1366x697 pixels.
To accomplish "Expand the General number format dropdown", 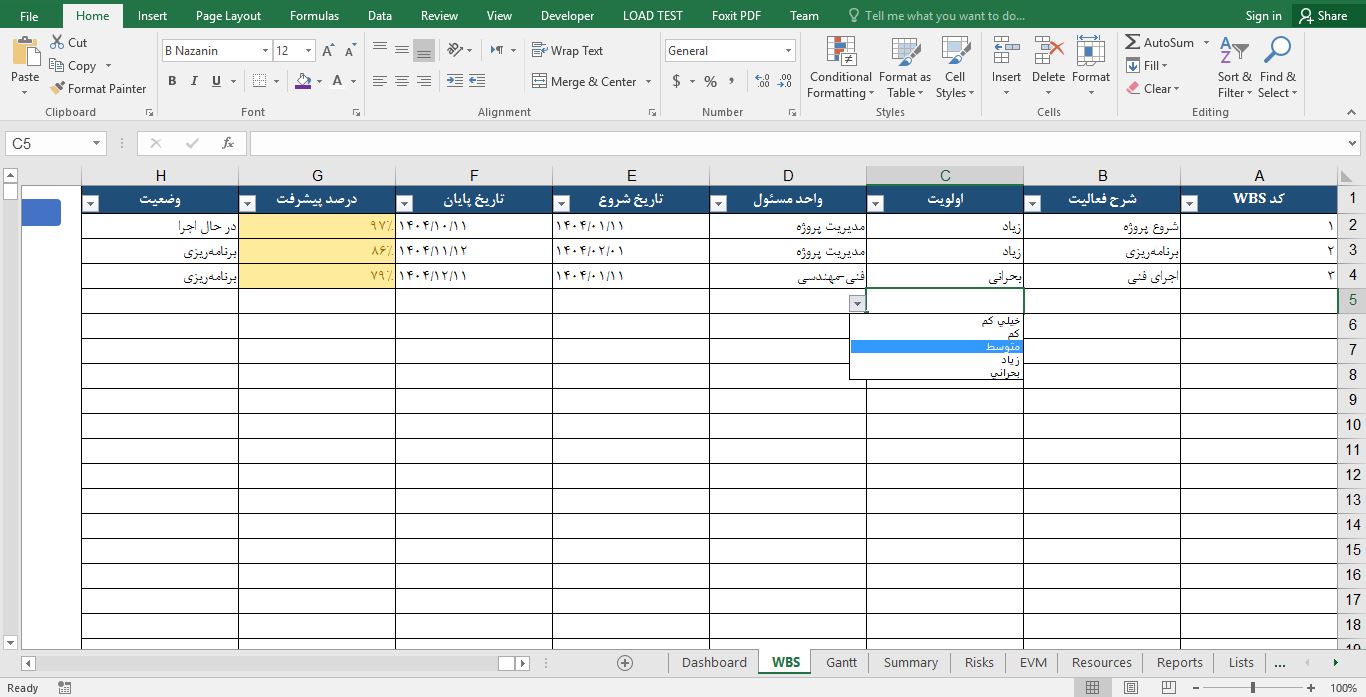I will click(788, 51).
